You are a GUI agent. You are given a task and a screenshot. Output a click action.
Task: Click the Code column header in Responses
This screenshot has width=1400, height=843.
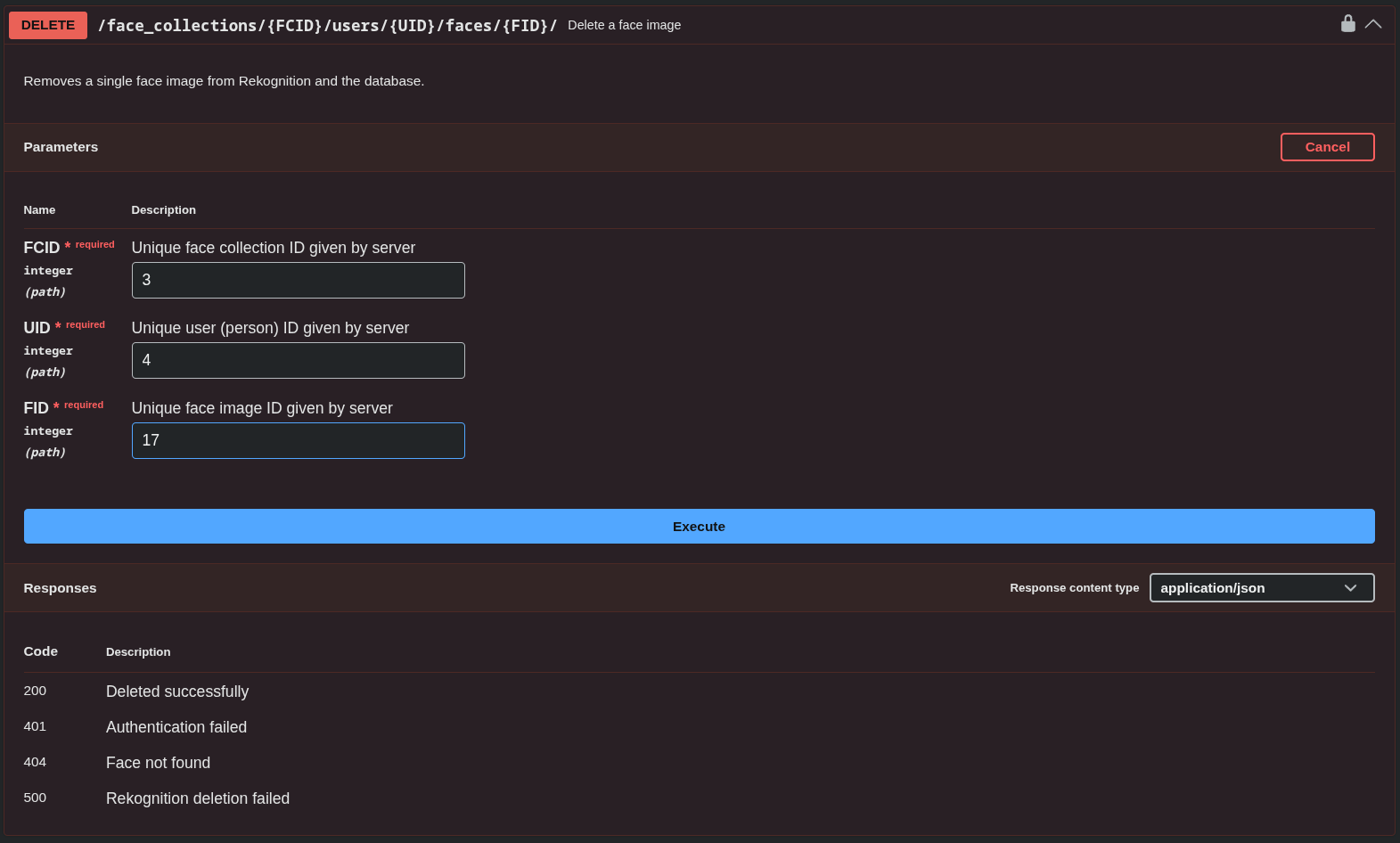tap(40, 651)
